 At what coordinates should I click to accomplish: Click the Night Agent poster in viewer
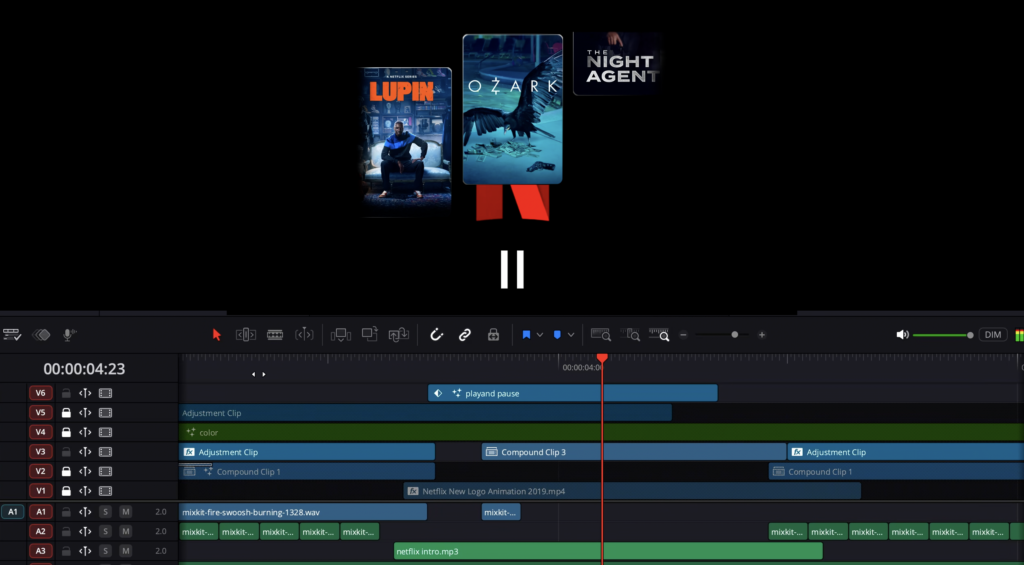click(618, 63)
